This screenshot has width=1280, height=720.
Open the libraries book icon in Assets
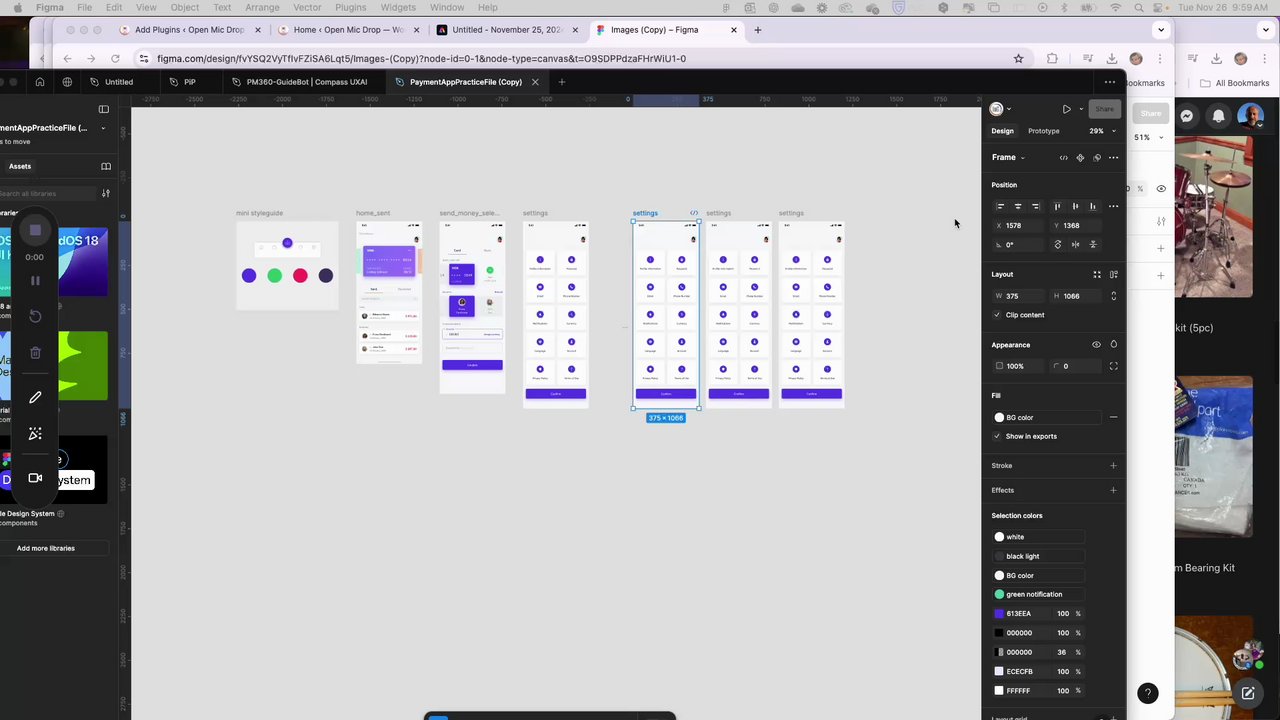[106, 166]
